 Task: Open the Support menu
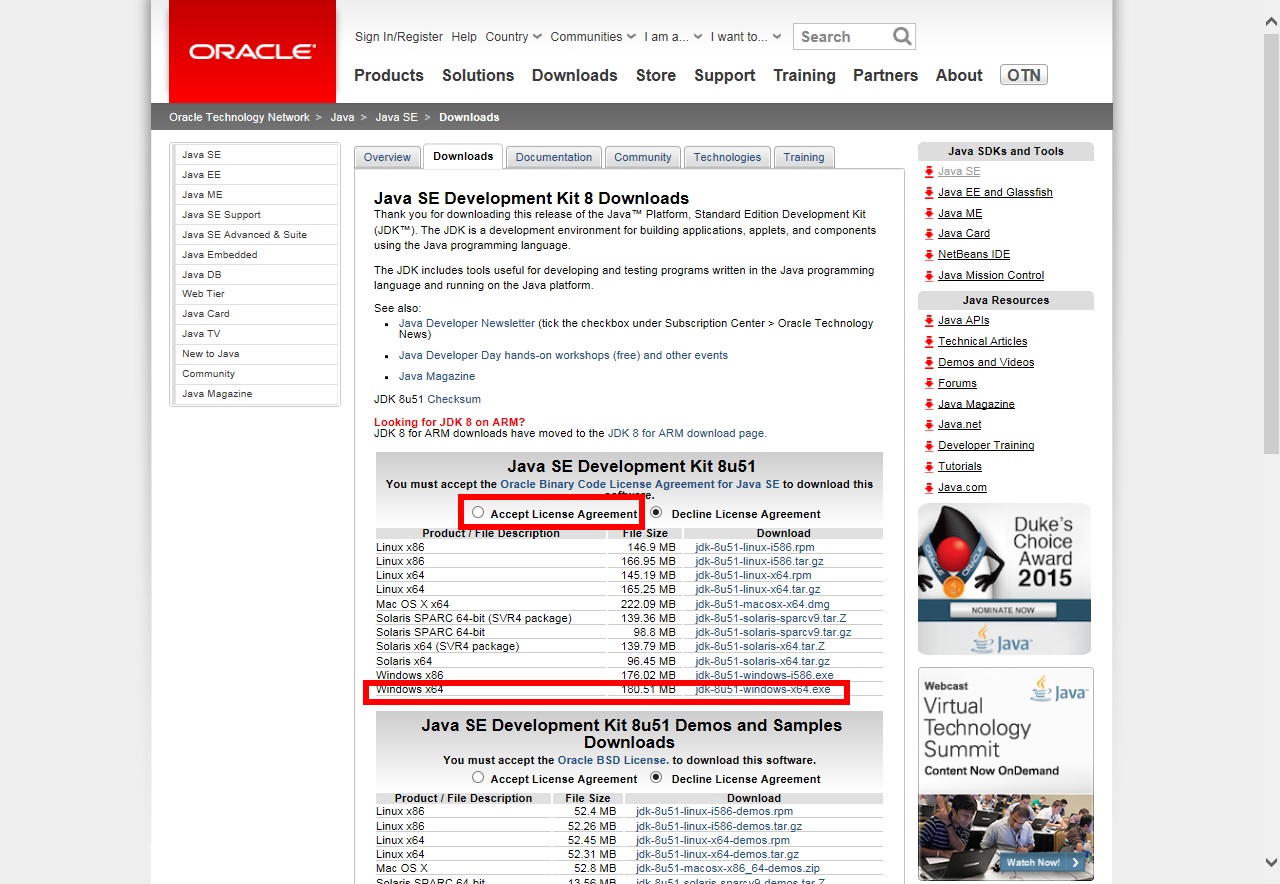725,75
